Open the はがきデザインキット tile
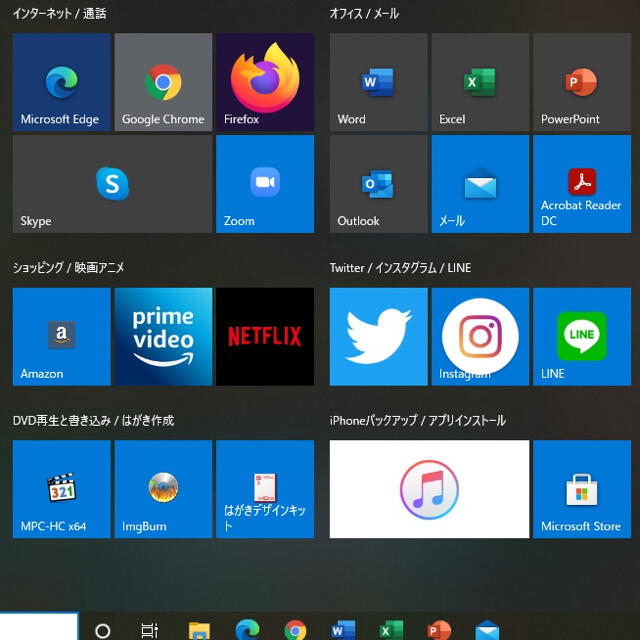This screenshot has width=640, height=640. (x=265, y=489)
